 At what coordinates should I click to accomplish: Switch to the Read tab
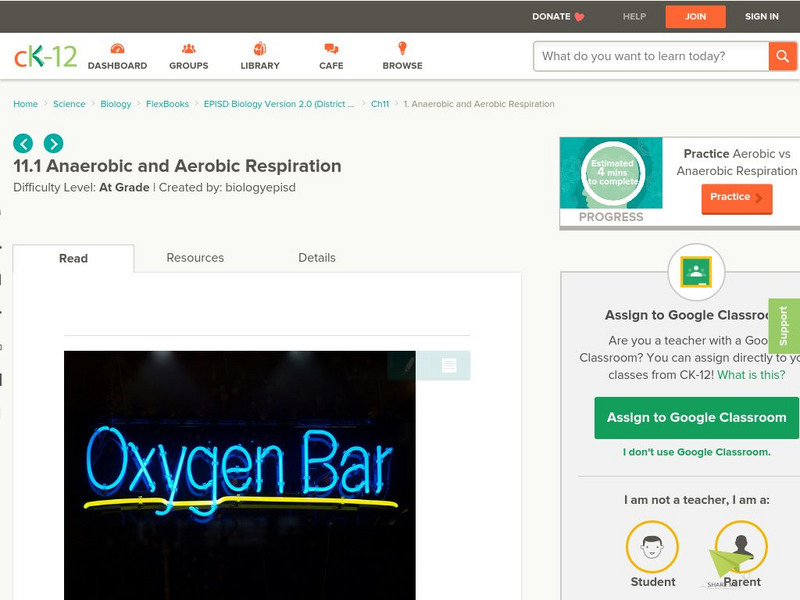(x=73, y=258)
